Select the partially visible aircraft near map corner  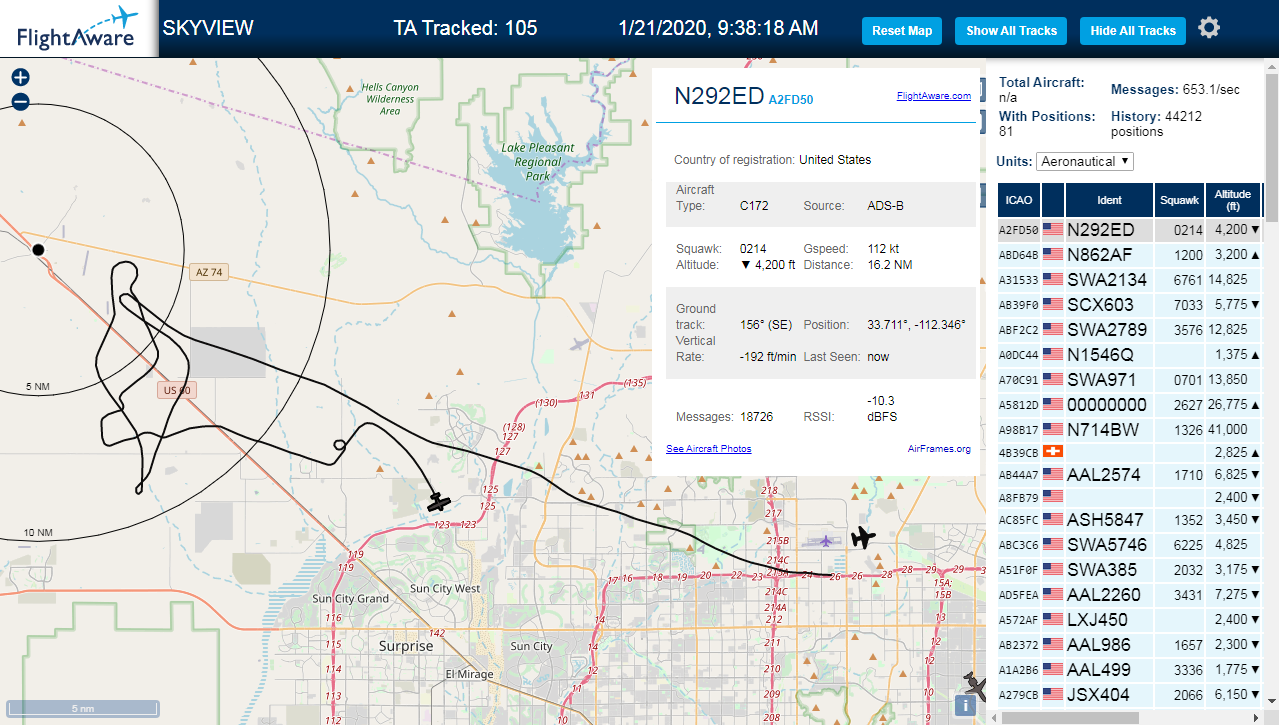tap(975, 685)
